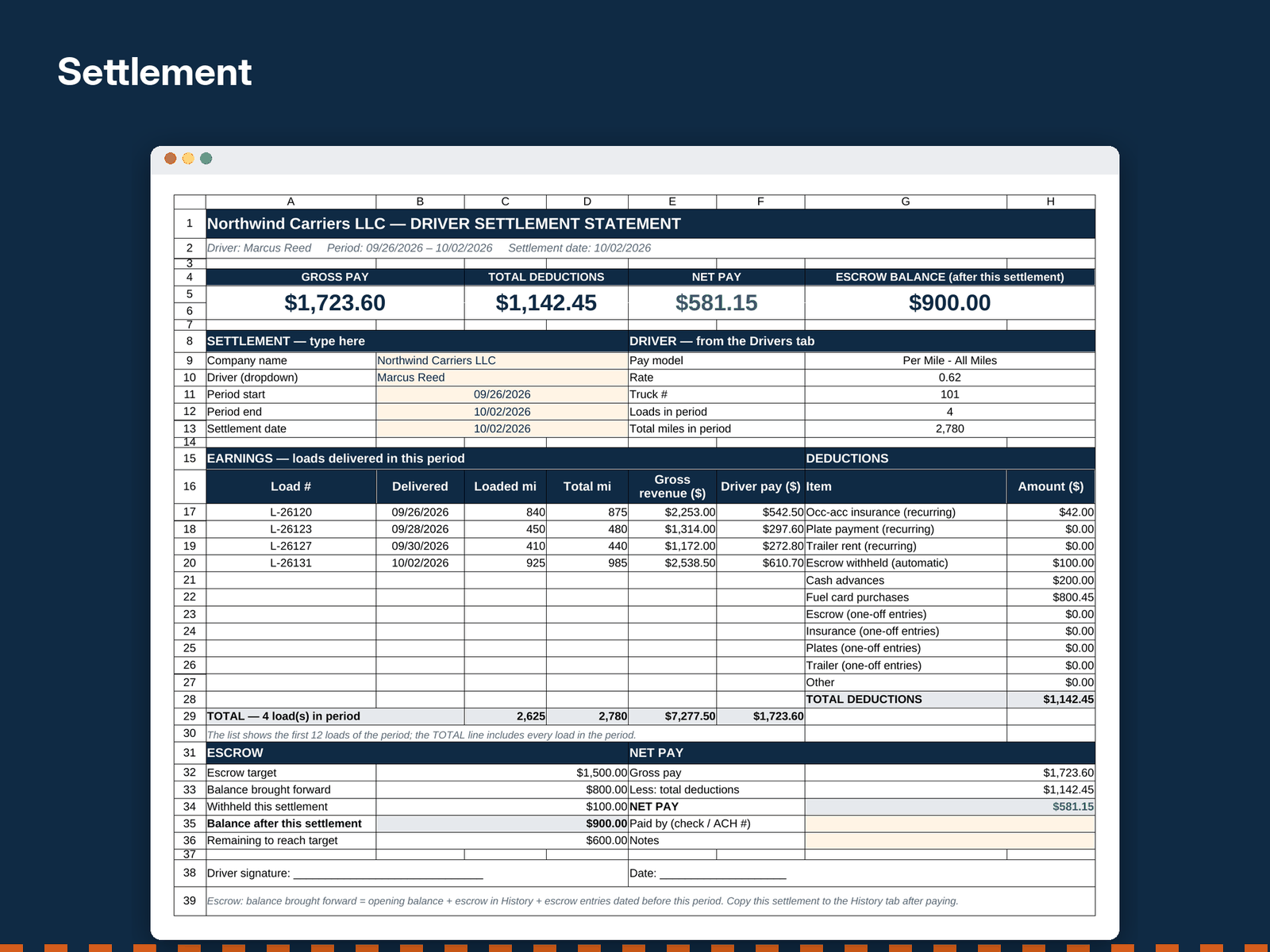The image size is (1270, 952).
Task: Select column G header
Action: click(x=906, y=202)
